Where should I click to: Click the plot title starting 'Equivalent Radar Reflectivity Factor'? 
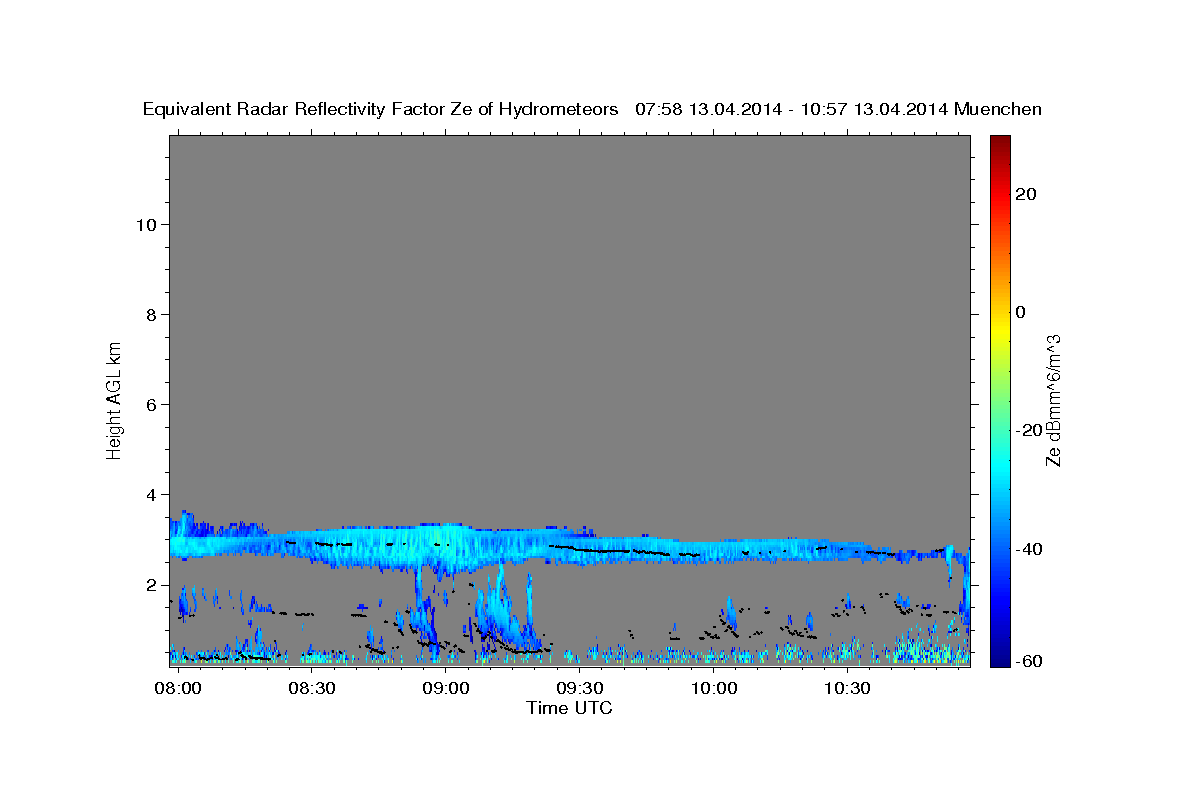(592, 110)
